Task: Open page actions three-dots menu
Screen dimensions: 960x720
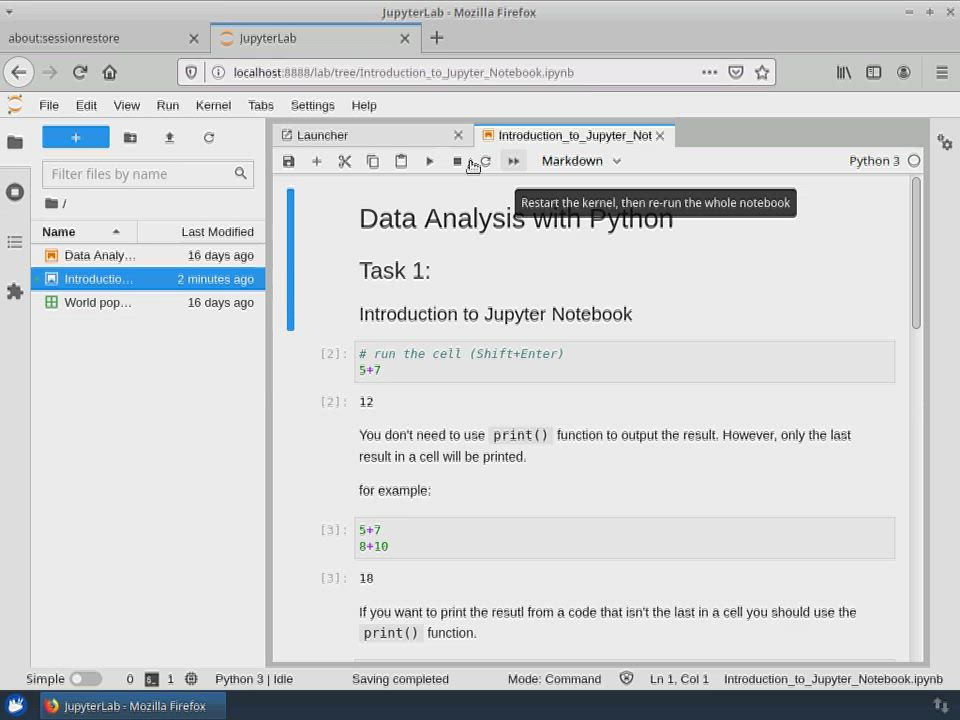Action: (x=710, y=72)
